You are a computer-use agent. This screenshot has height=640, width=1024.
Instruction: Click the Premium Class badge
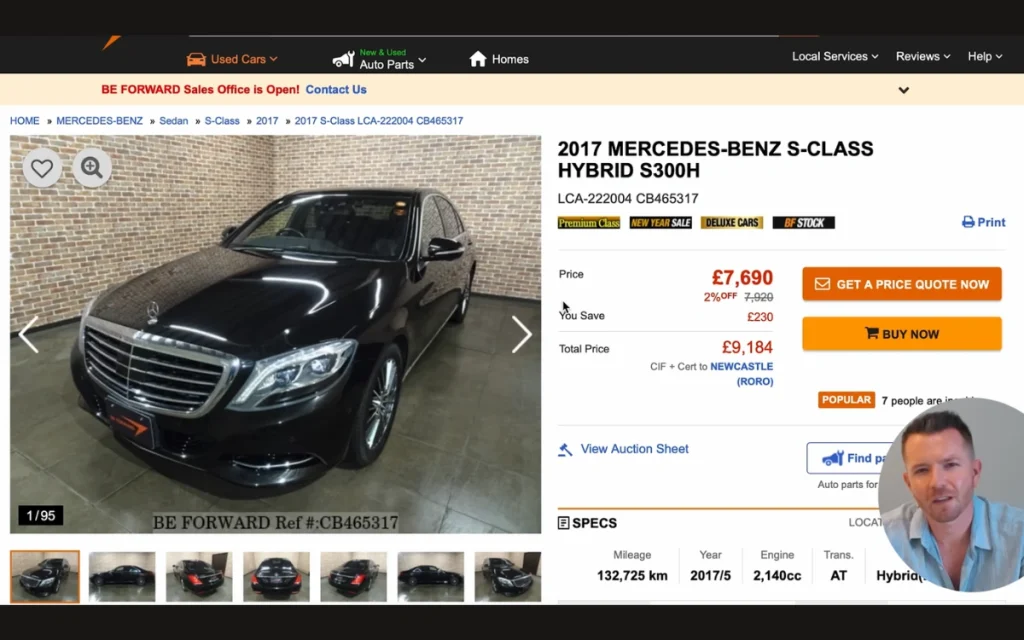pos(588,223)
